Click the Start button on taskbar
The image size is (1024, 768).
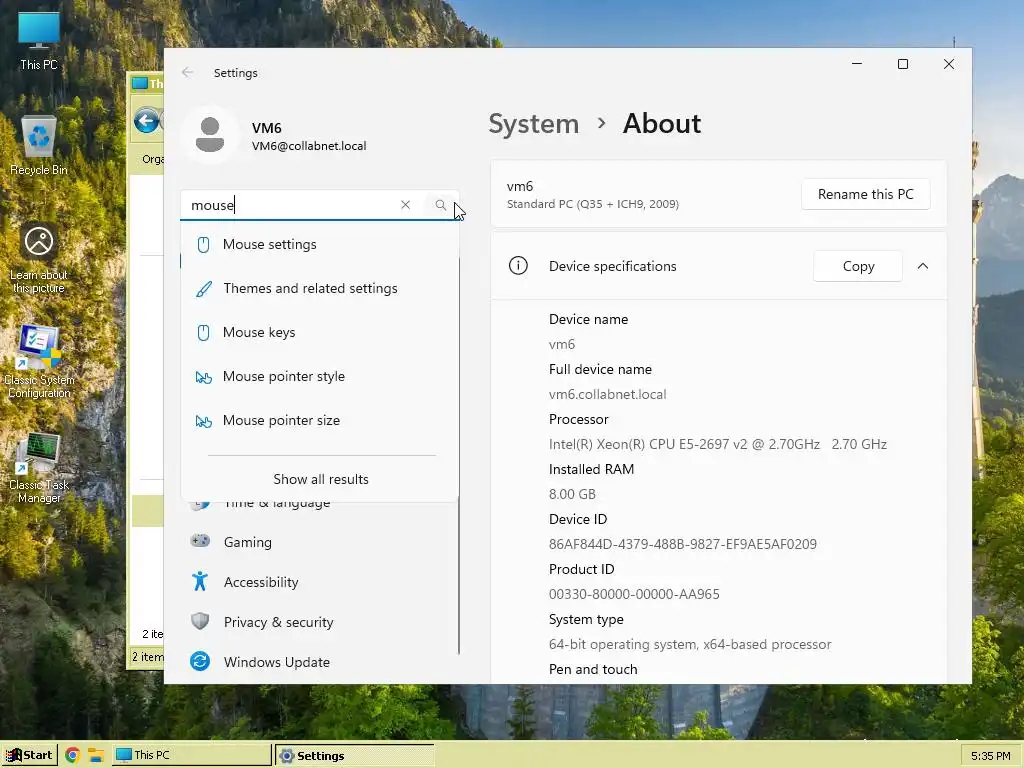(x=30, y=755)
